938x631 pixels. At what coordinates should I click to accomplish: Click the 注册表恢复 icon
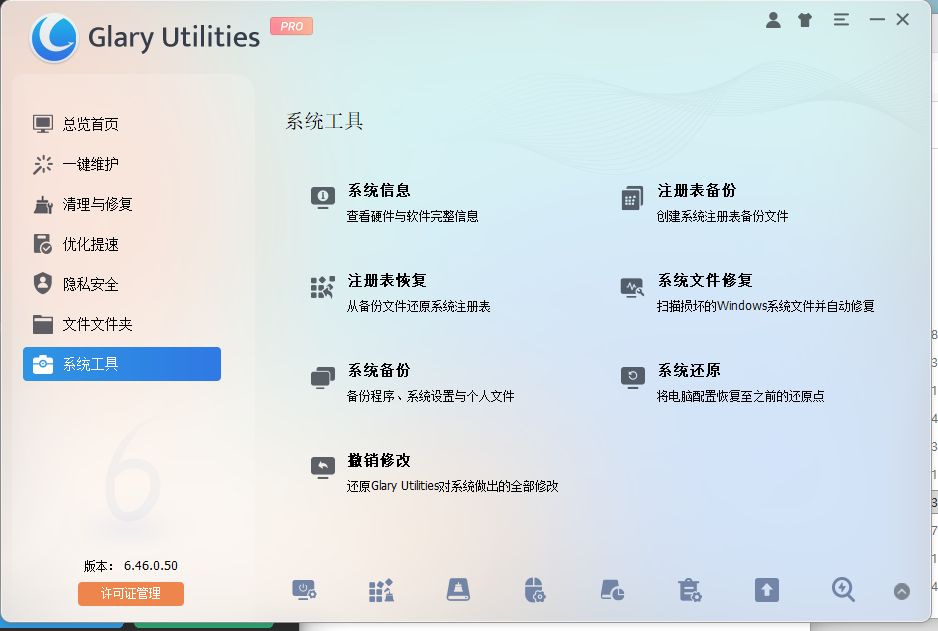tap(322, 288)
